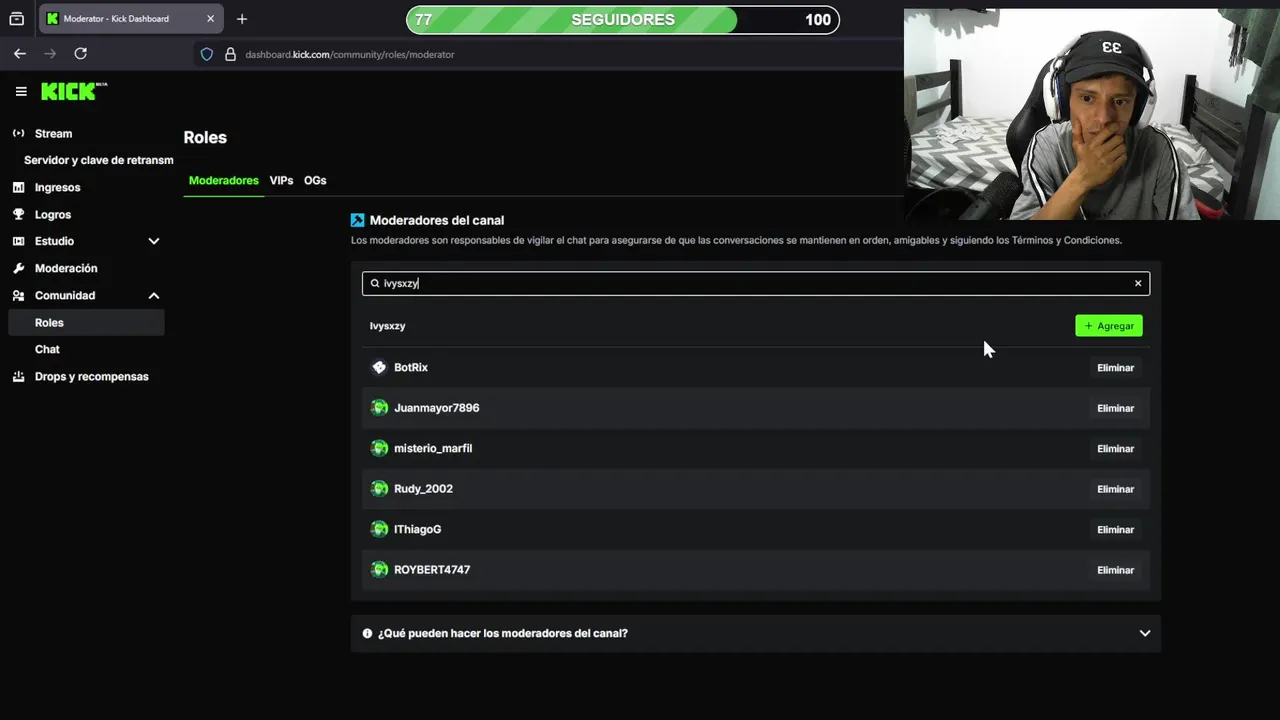This screenshot has height=720, width=1280.
Task: Click Juanmayor7896 avatar icon
Action: coord(379,408)
